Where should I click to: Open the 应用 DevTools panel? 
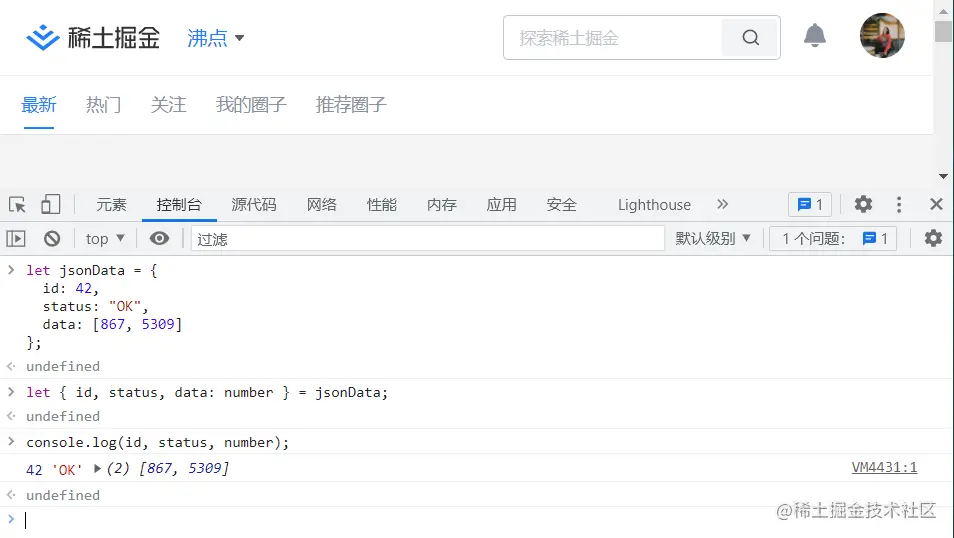point(501,205)
